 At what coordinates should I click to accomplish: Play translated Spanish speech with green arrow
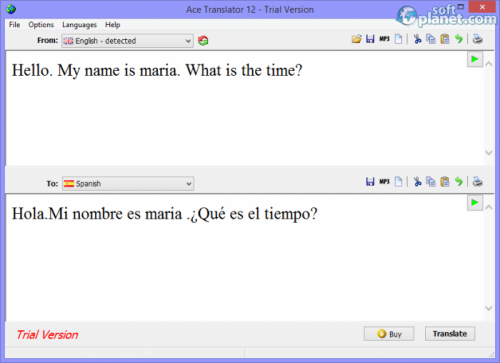coord(475,203)
